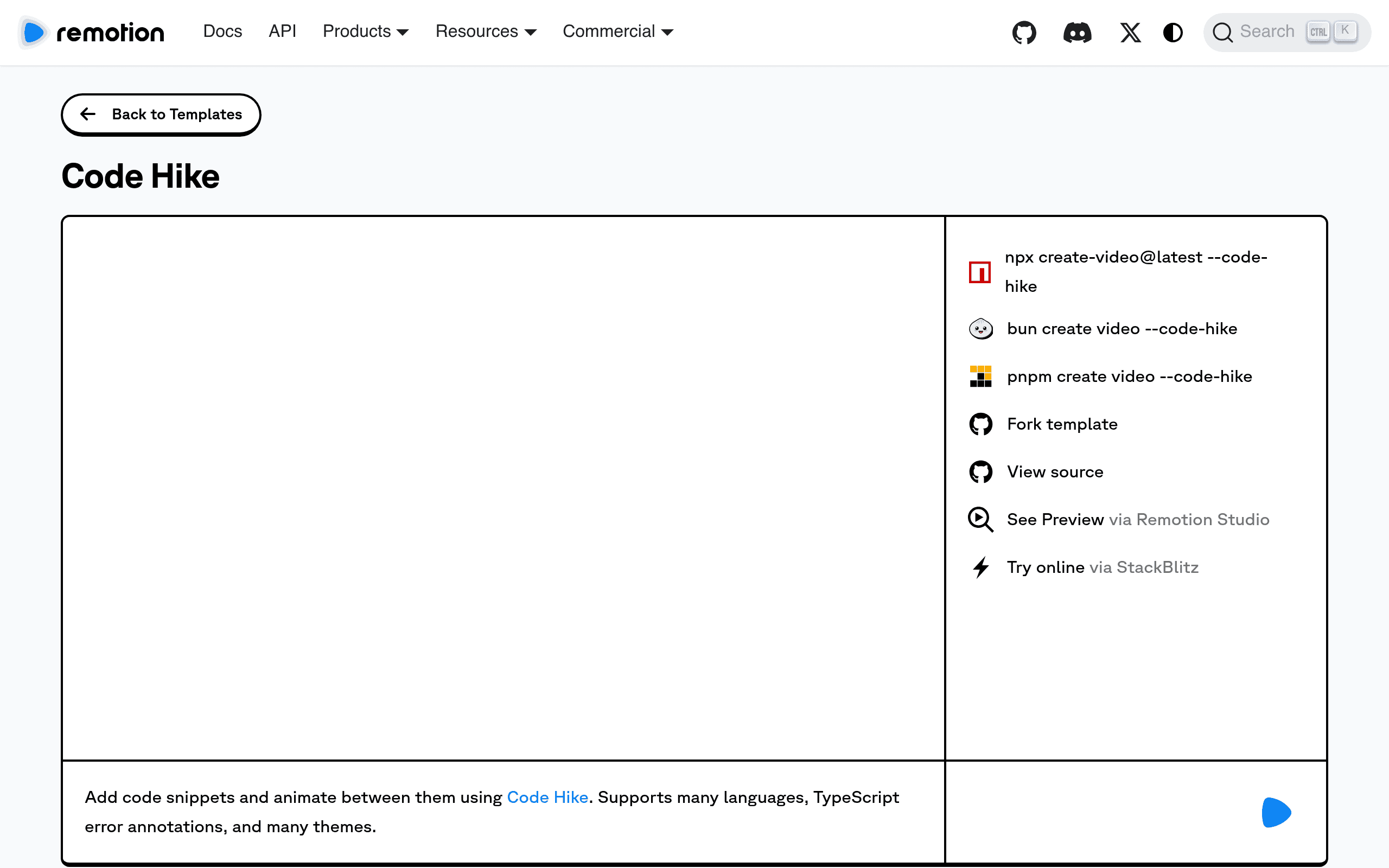
Task: Open the View source link
Action: (x=1055, y=472)
